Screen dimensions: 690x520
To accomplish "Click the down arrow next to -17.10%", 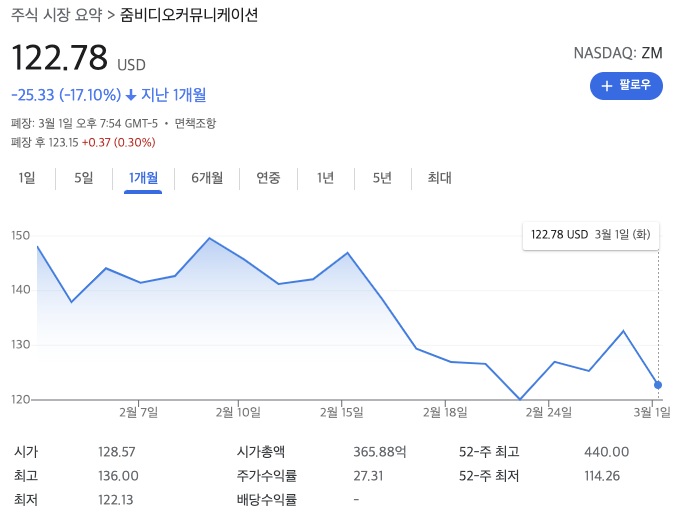I will point(131,95).
